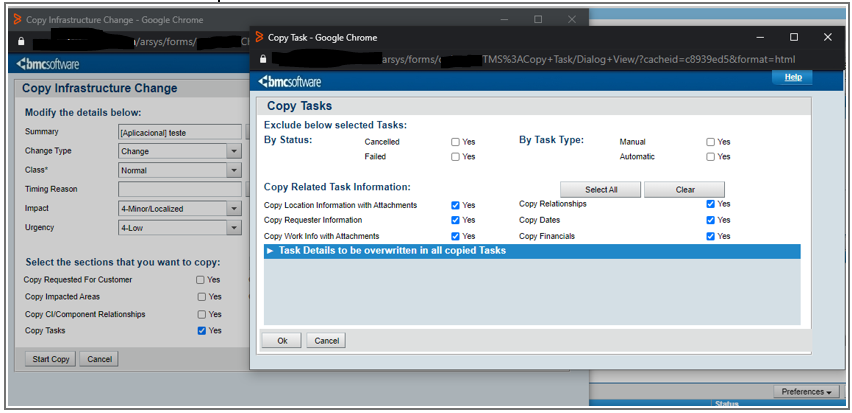Click the BMC icon in Copy Task title bar

coord(259,37)
